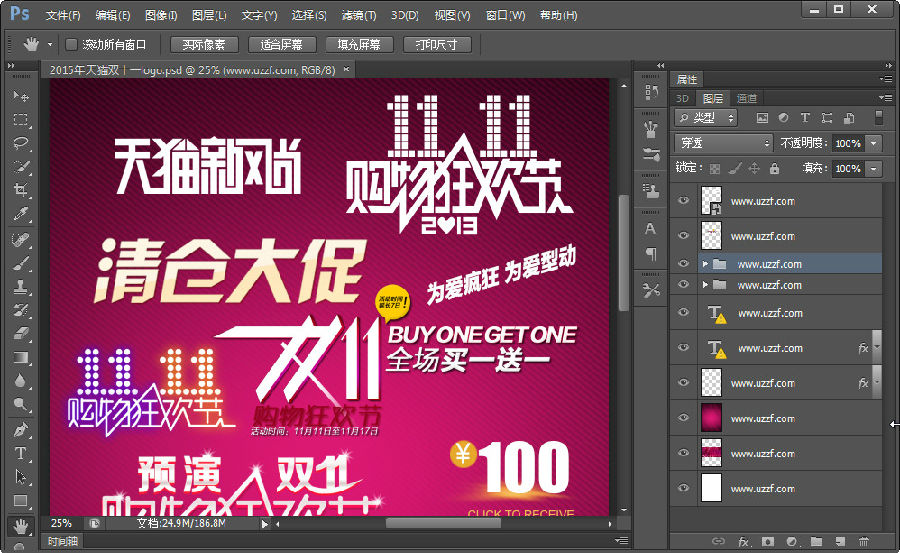Filter layers by pixel layers icon
The width and height of the screenshot is (900, 553).
click(x=762, y=118)
